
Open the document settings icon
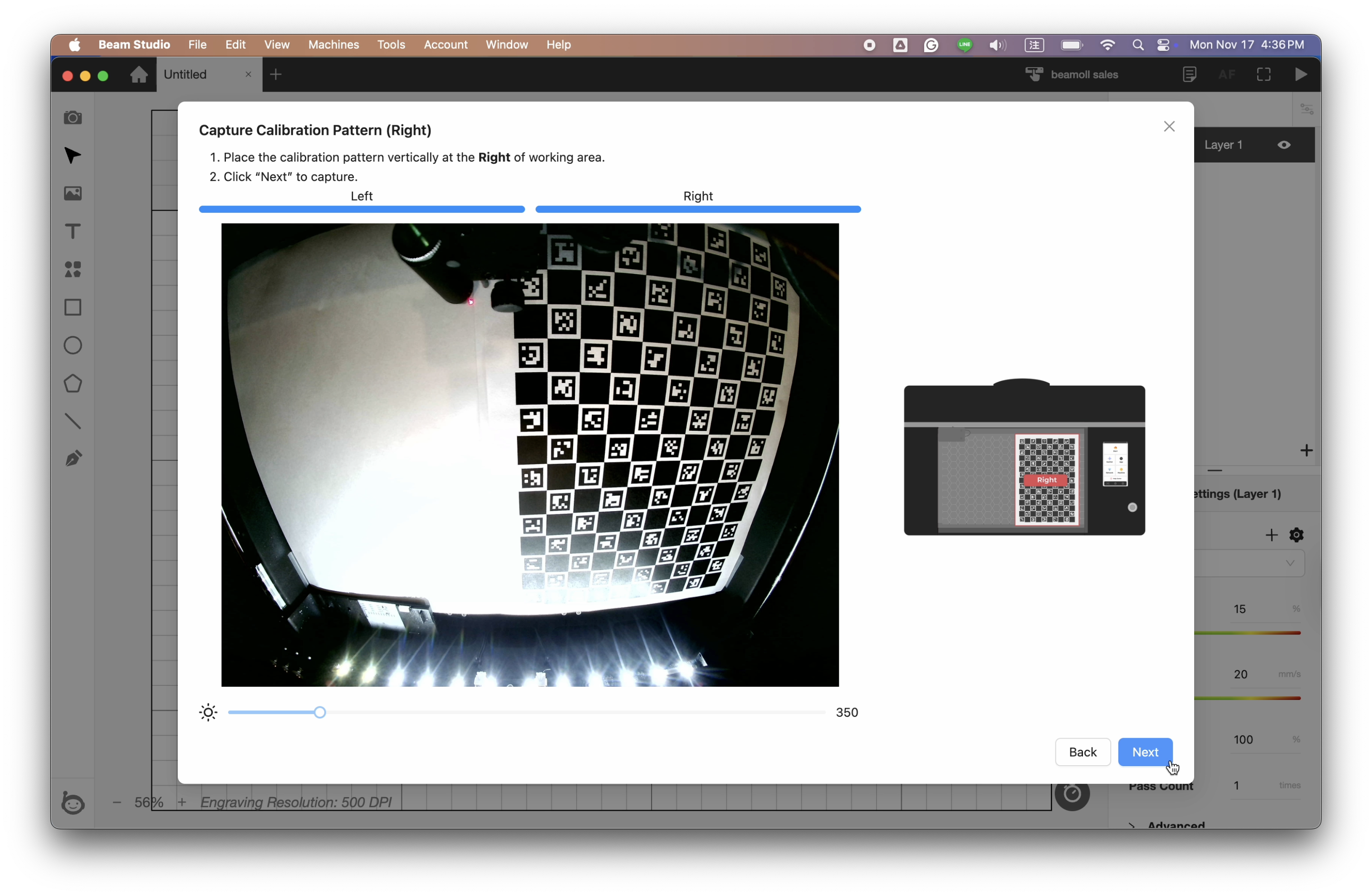1190,74
